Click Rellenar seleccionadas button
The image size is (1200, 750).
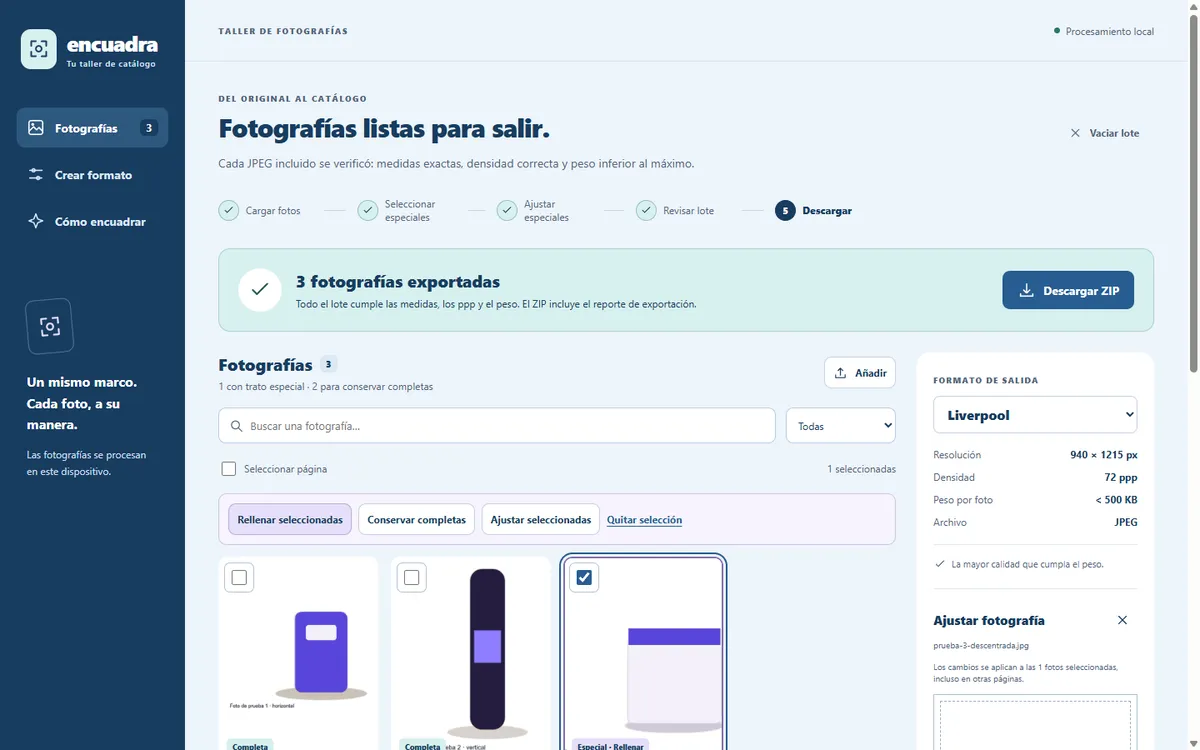pos(290,520)
